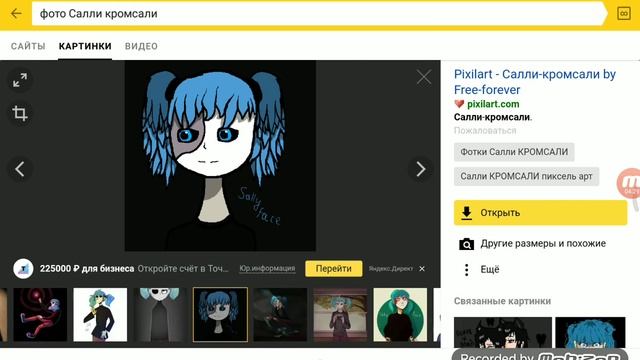Open the Tochka ad logo icon
The width and height of the screenshot is (640, 360).
pos(23,269)
